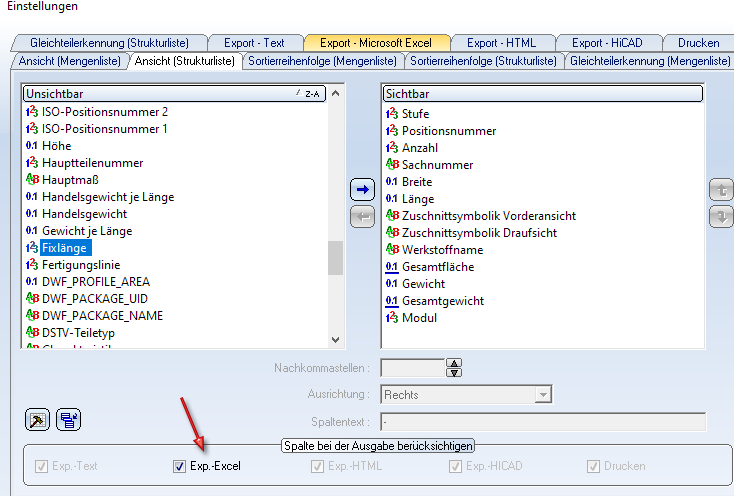Select ISO-Positionsnummer 1 entry
The width and height of the screenshot is (734, 496).
(104, 129)
